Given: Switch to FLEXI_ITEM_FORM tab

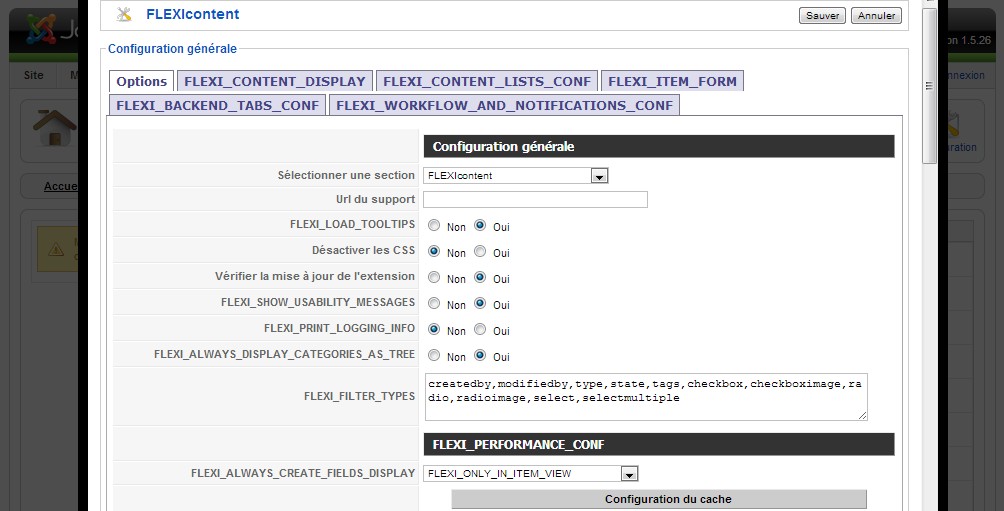Looking at the screenshot, I should pyautogui.click(x=672, y=81).
